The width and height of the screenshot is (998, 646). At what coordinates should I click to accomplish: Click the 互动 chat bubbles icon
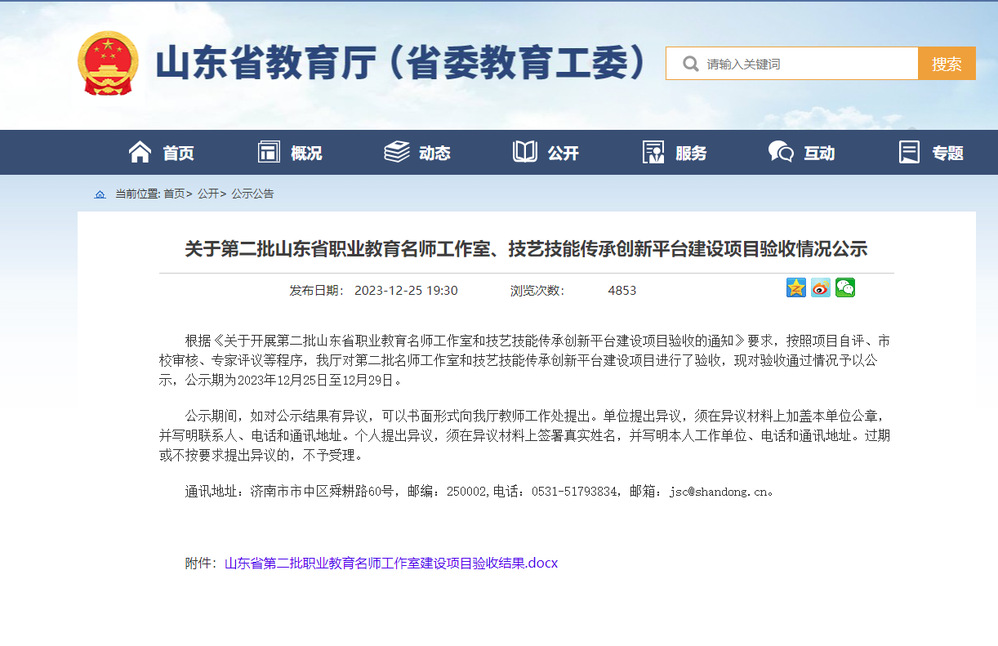coord(780,152)
